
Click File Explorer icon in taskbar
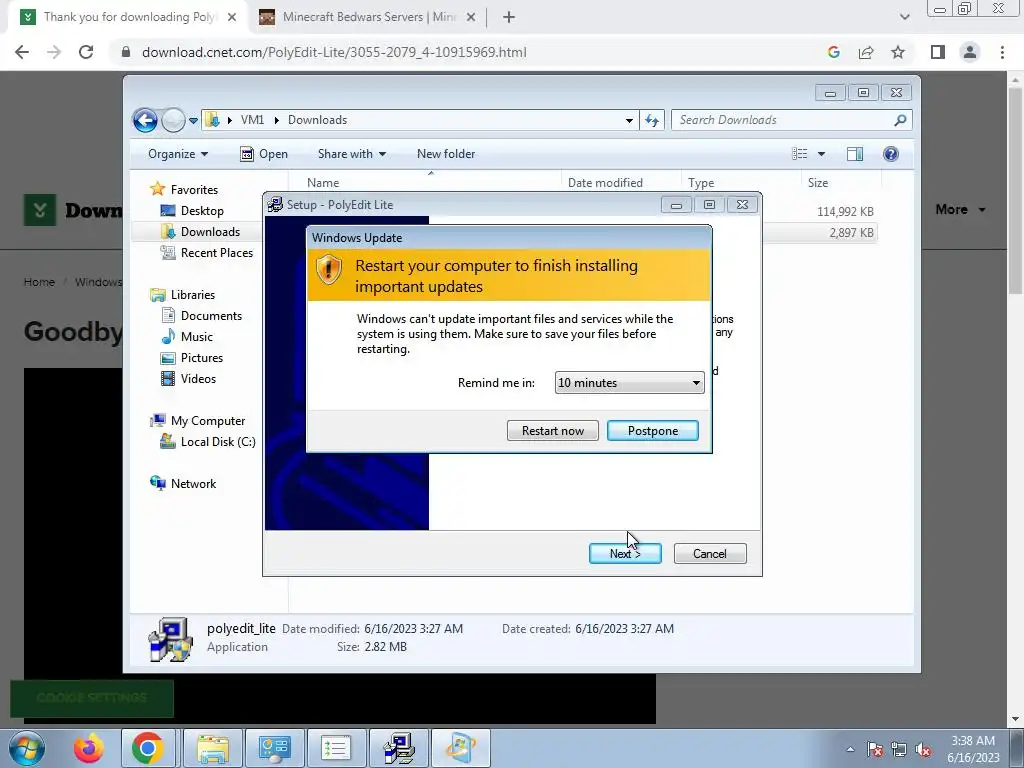pos(213,748)
